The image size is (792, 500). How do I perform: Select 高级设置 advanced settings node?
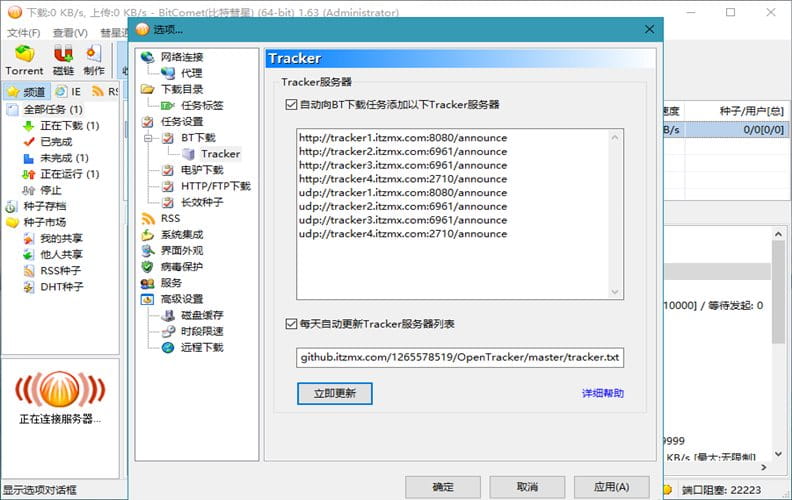pyautogui.click(x=181, y=299)
